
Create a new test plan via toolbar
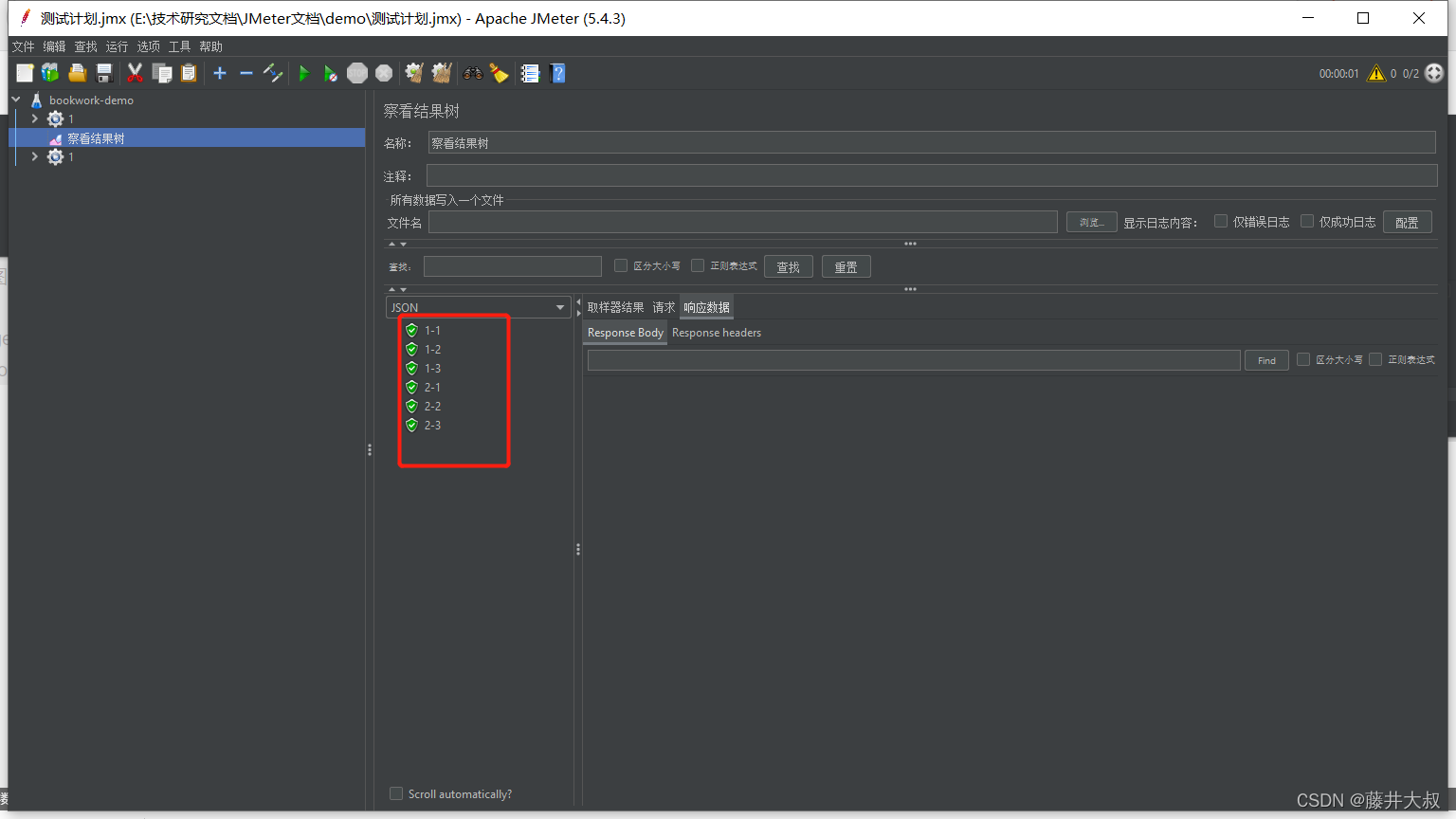point(25,73)
